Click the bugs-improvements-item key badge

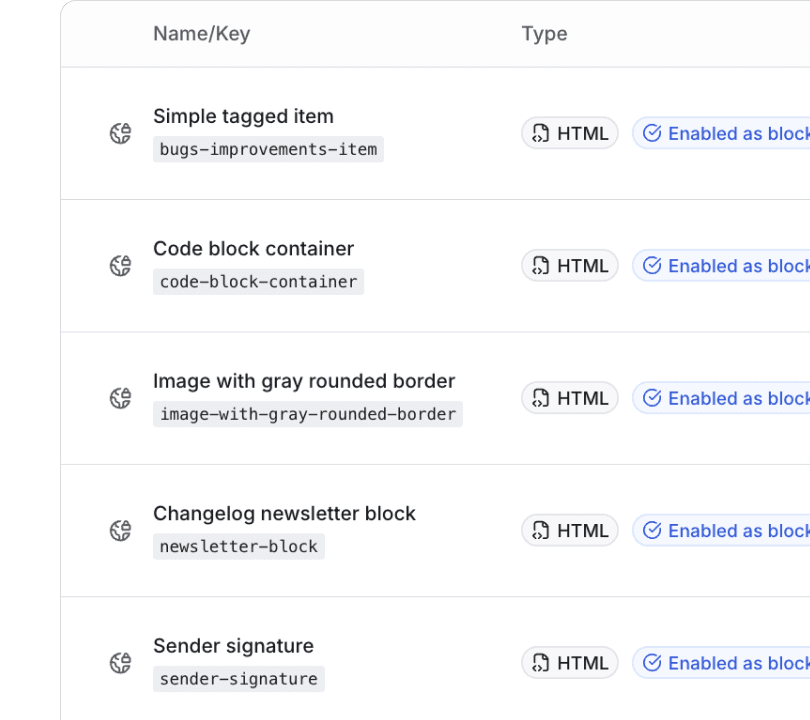[268, 149]
